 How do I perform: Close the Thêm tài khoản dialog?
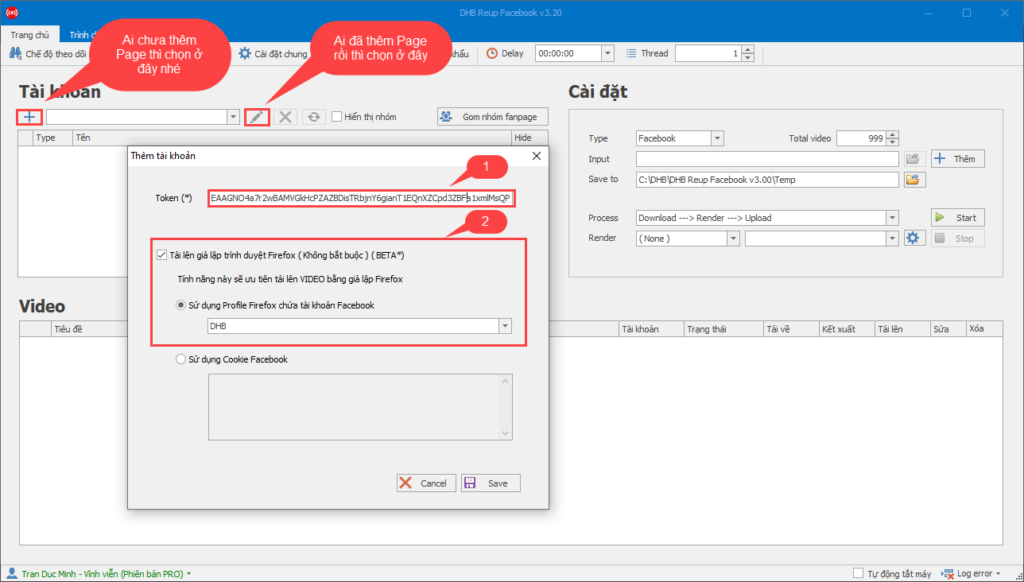click(537, 155)
